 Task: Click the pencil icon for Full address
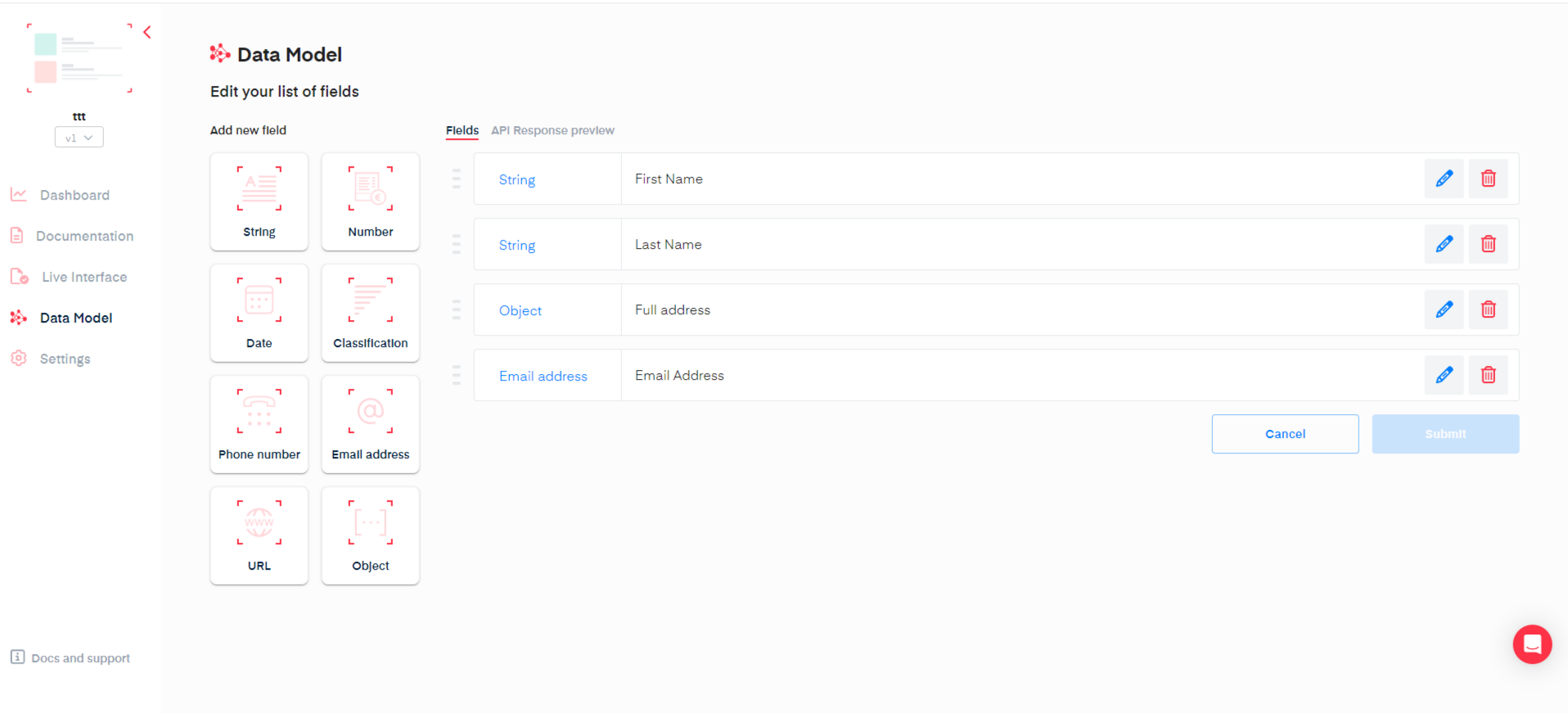pos(1444,309)
